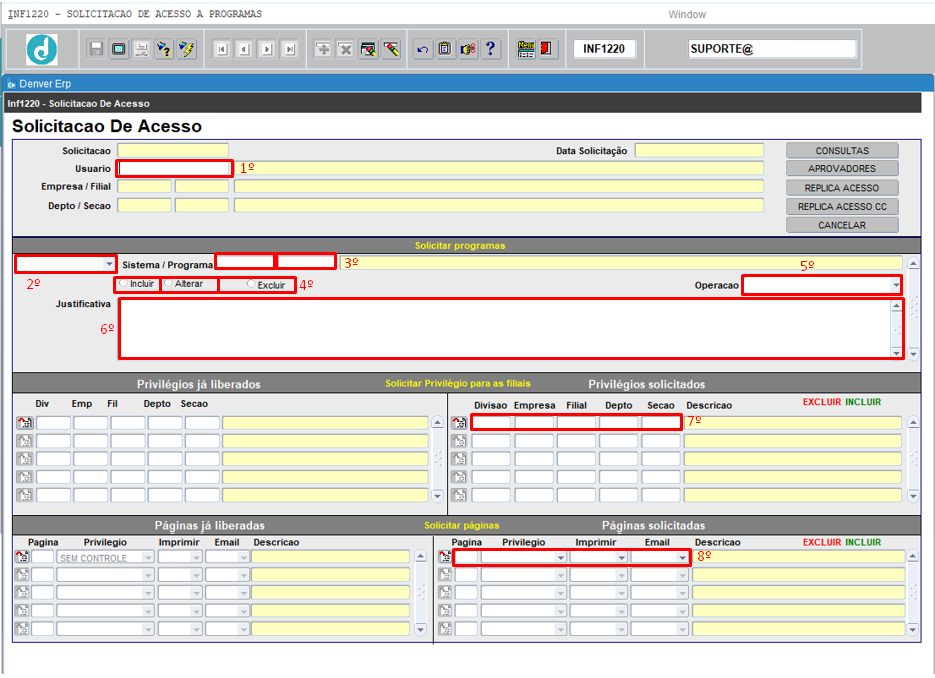Click first row icon in Privilégios solicitados

(459, 423)
